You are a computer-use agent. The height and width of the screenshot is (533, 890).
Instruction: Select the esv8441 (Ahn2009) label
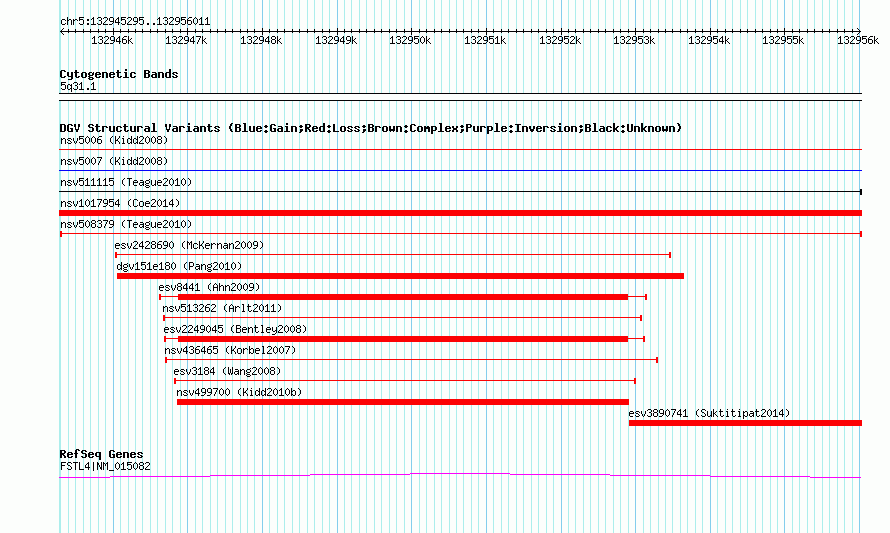pyautogui.click(x=209, y=287)
